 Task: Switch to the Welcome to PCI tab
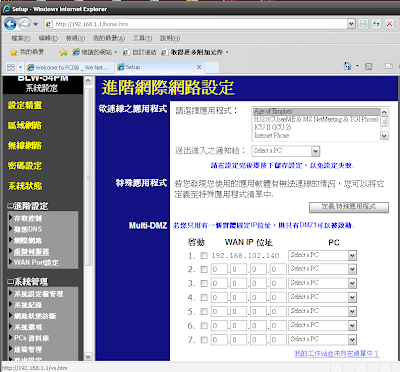tap(69, 67)
